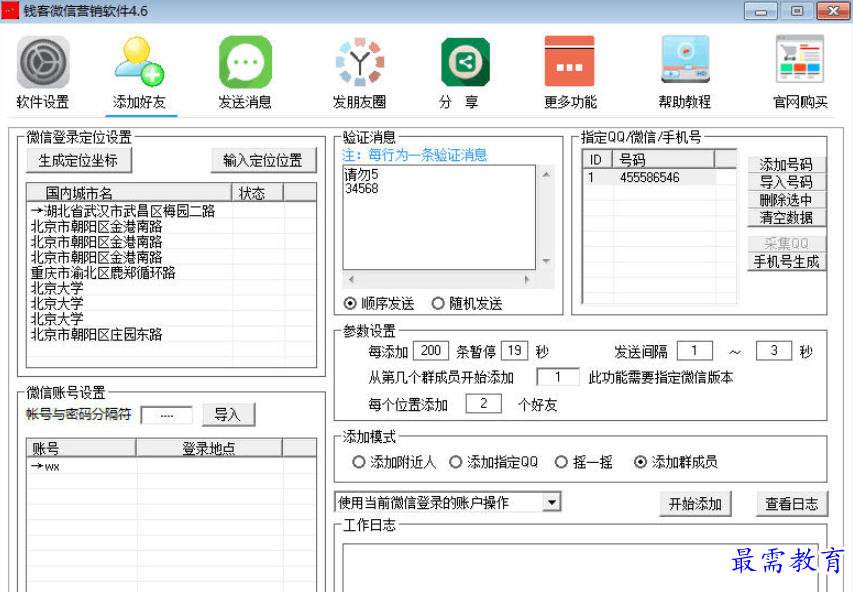Select 顺序发送 radio option
The height and width of the screenshot is (592, 853).
click(379, 304)
